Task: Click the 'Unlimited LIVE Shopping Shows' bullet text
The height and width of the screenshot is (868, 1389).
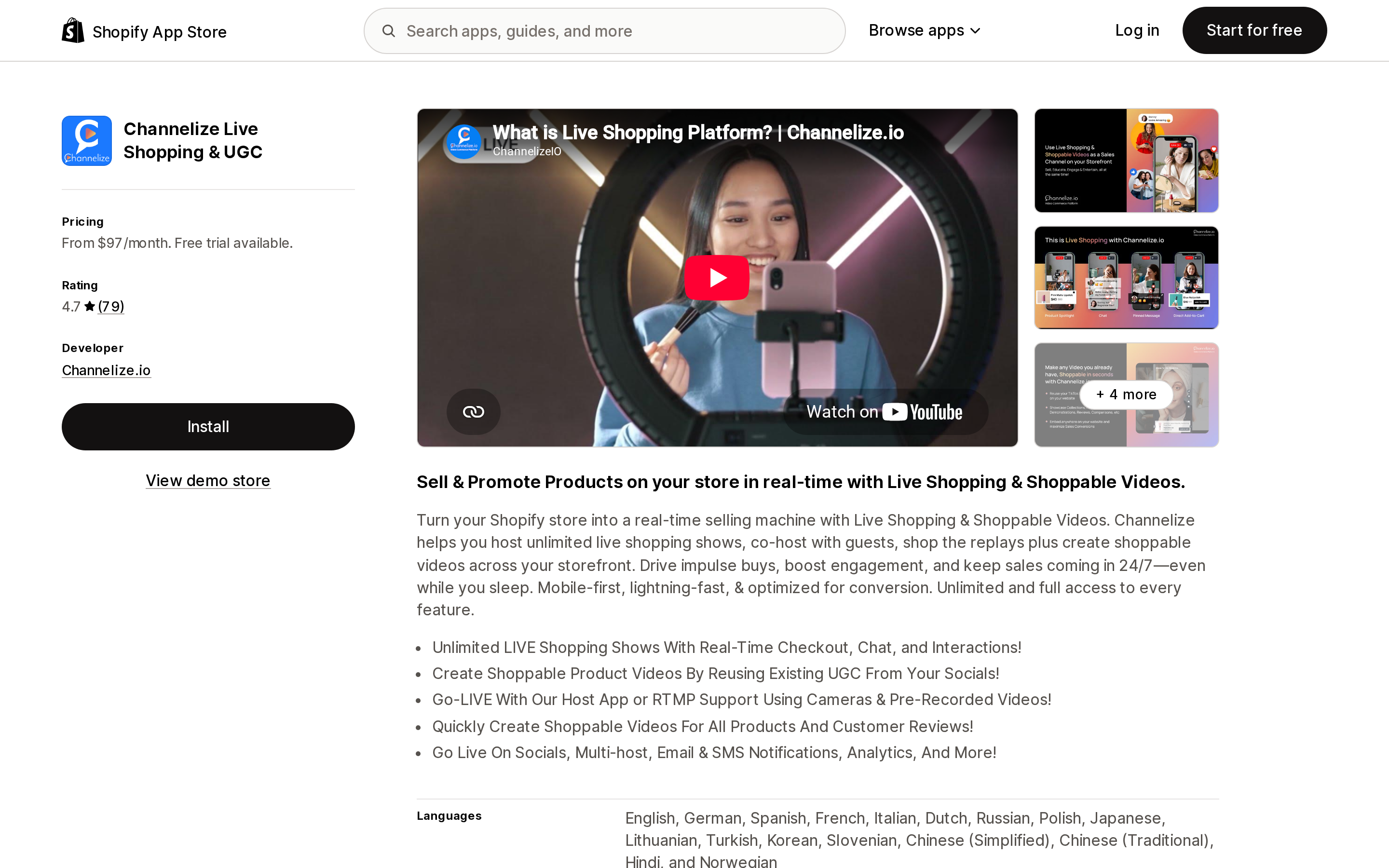Action: [727, 648]
